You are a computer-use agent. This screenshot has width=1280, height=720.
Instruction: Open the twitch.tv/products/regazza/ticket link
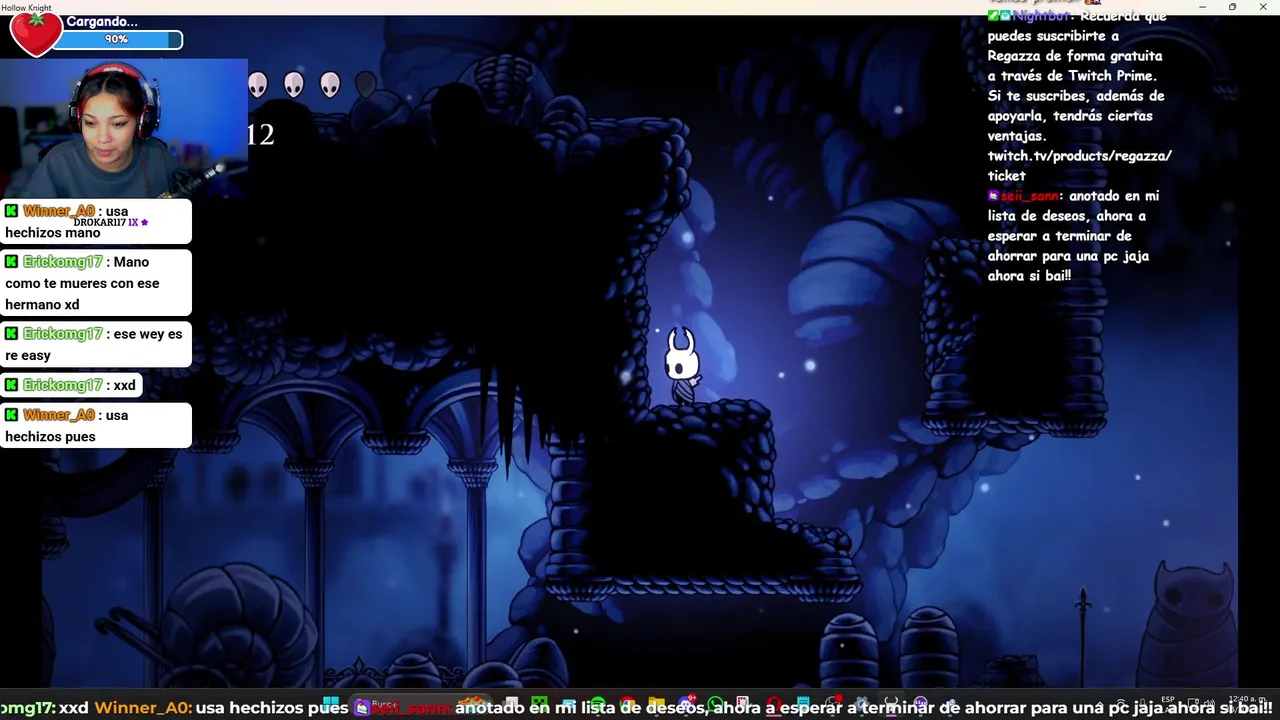(1079, 165)
